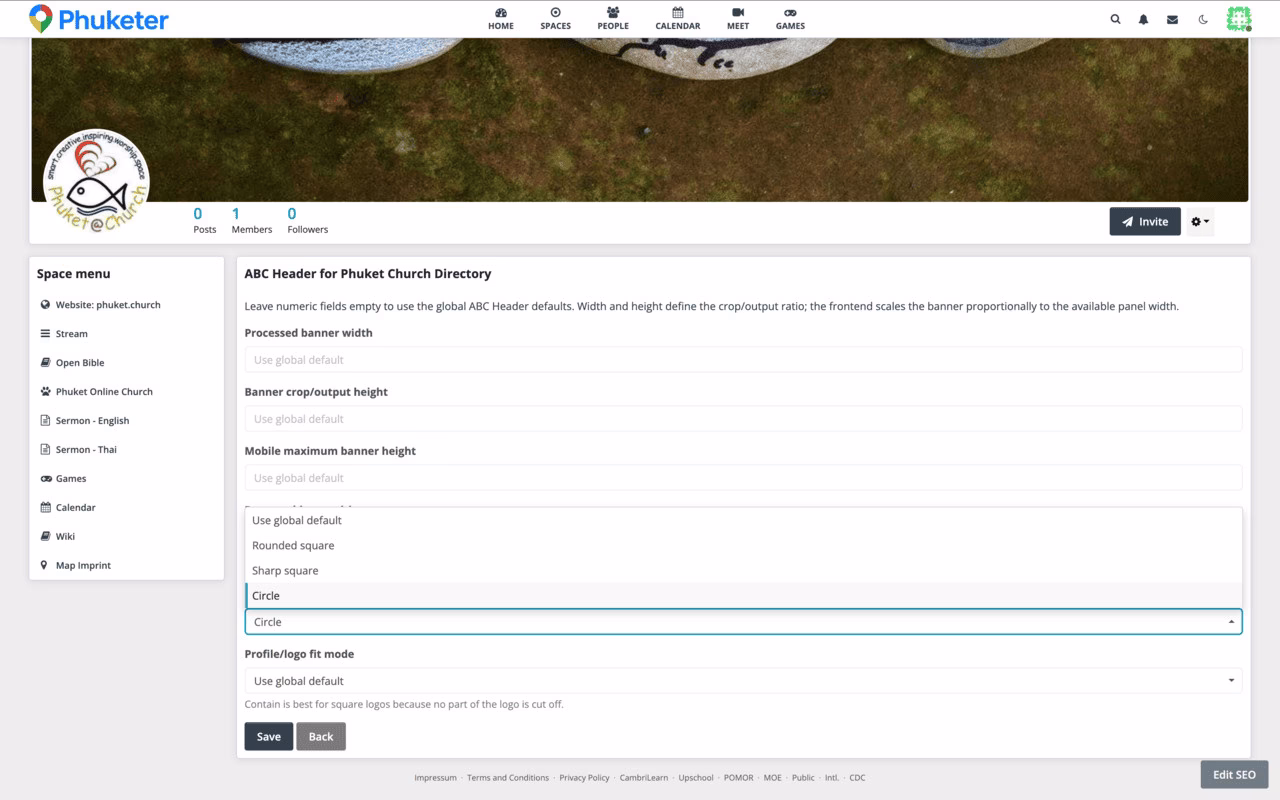View the Members count
This screenshot has height=800, width=1280.
pos(251,220)
